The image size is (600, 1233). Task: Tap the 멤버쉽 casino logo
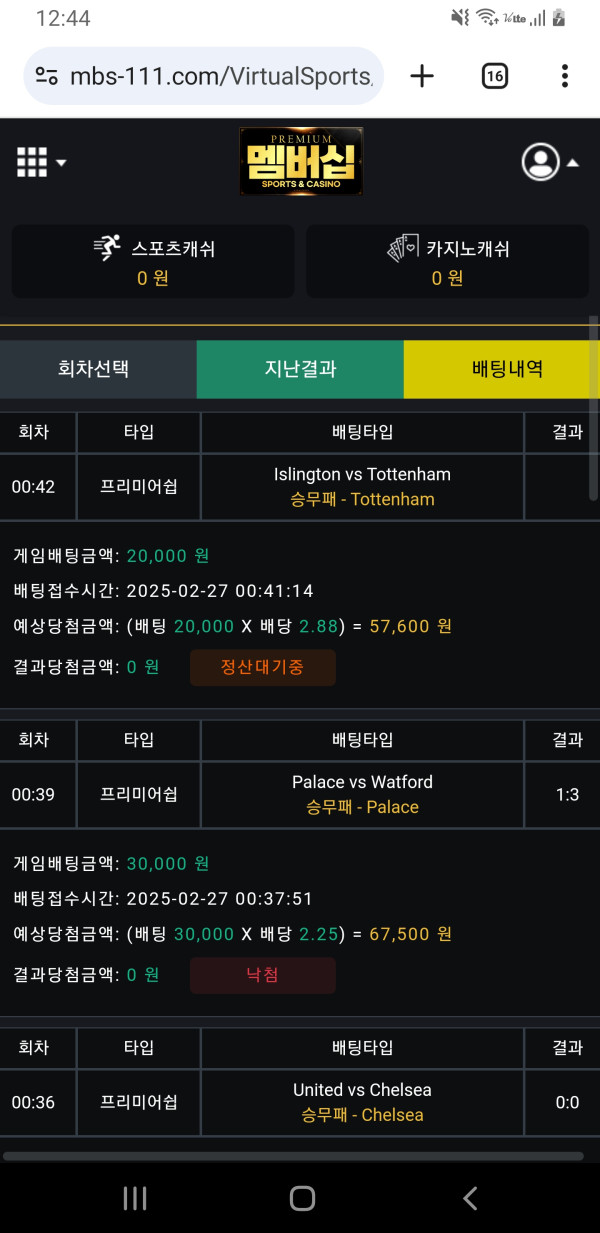(x=300, y=161)
